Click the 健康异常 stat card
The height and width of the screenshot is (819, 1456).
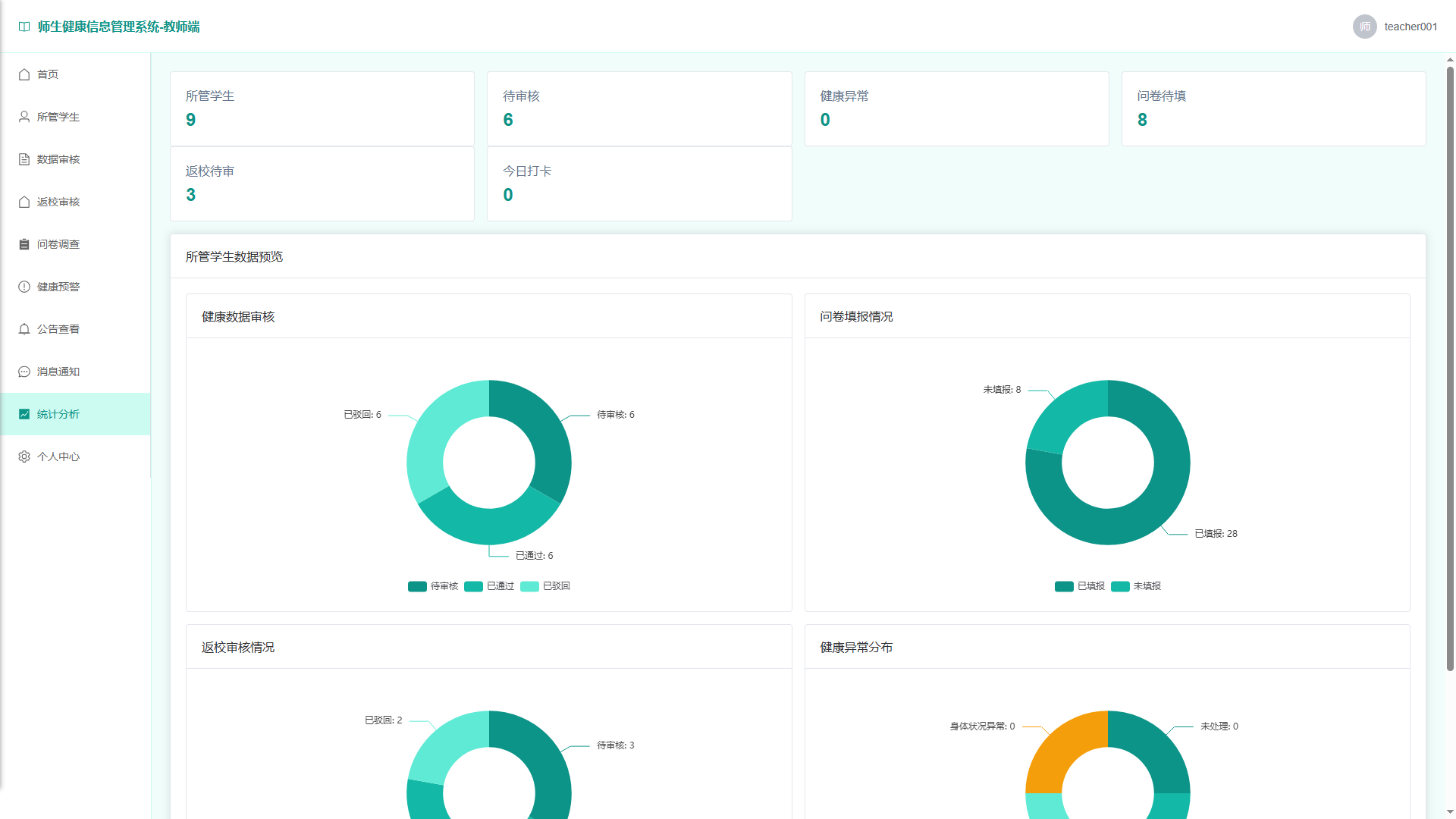click(956, 108)
